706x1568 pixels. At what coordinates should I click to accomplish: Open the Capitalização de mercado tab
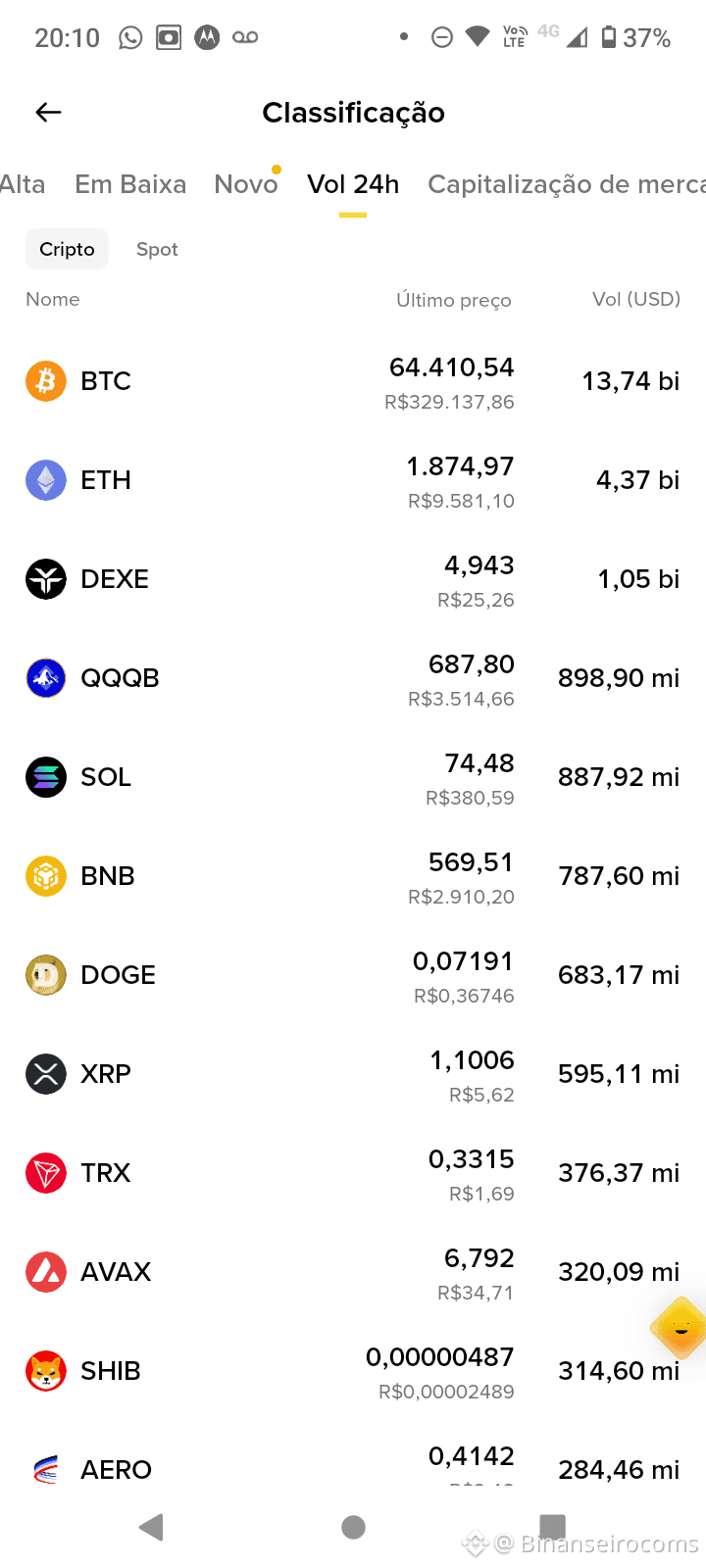567,184
